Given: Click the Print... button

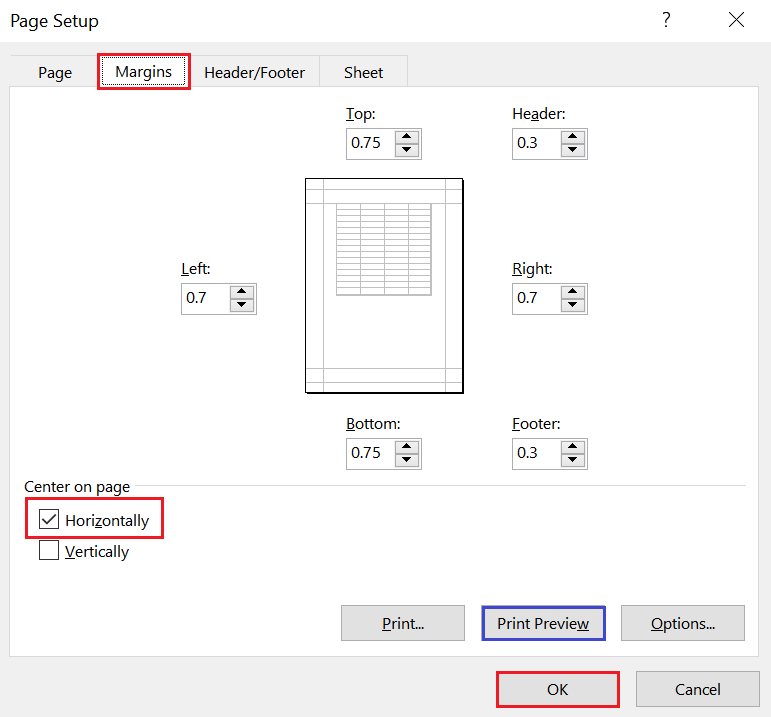Looking at the screenshot, I should [x=403, y=623].
